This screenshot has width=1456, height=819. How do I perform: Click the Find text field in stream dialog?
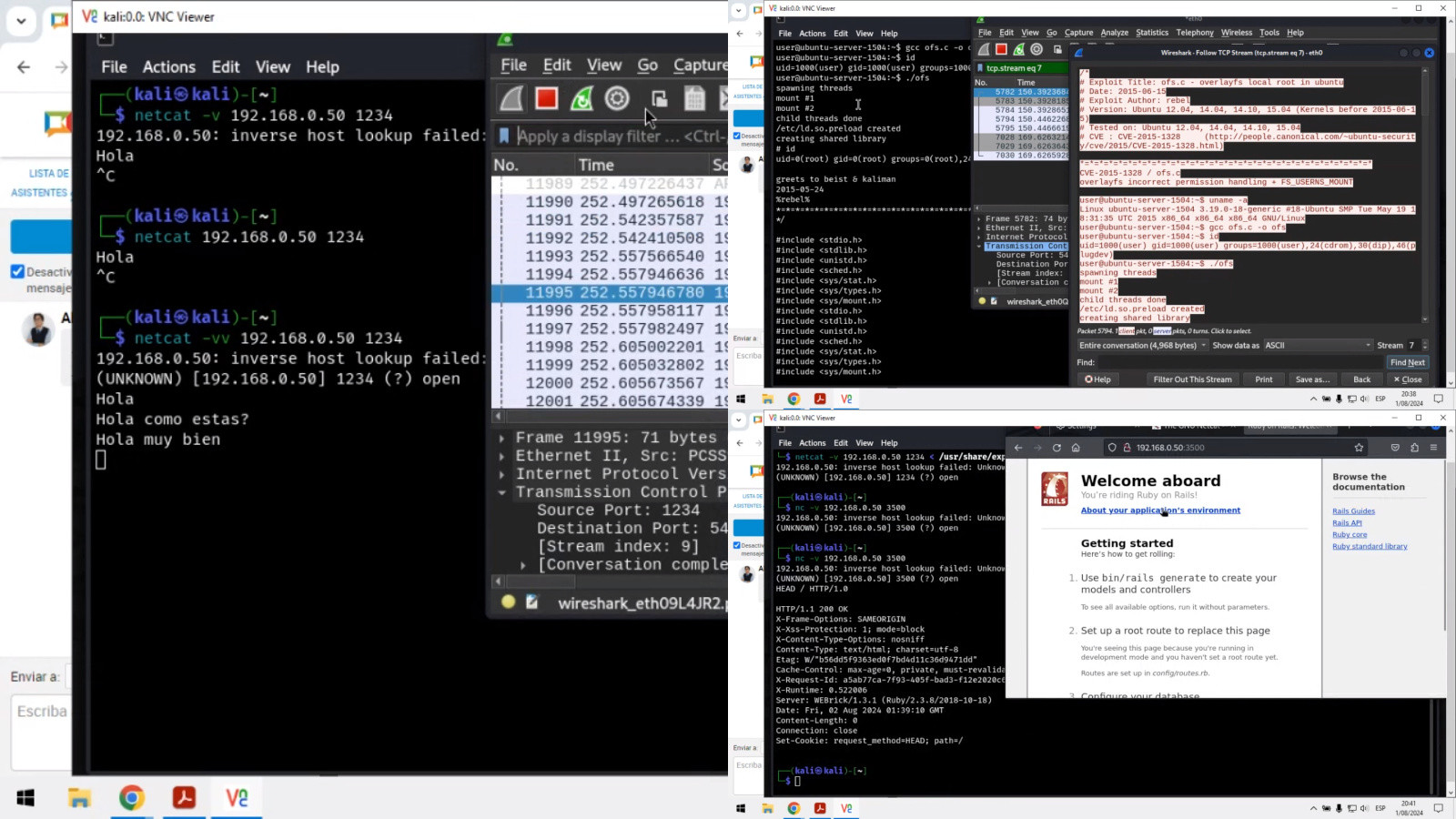coord(1240,362)
